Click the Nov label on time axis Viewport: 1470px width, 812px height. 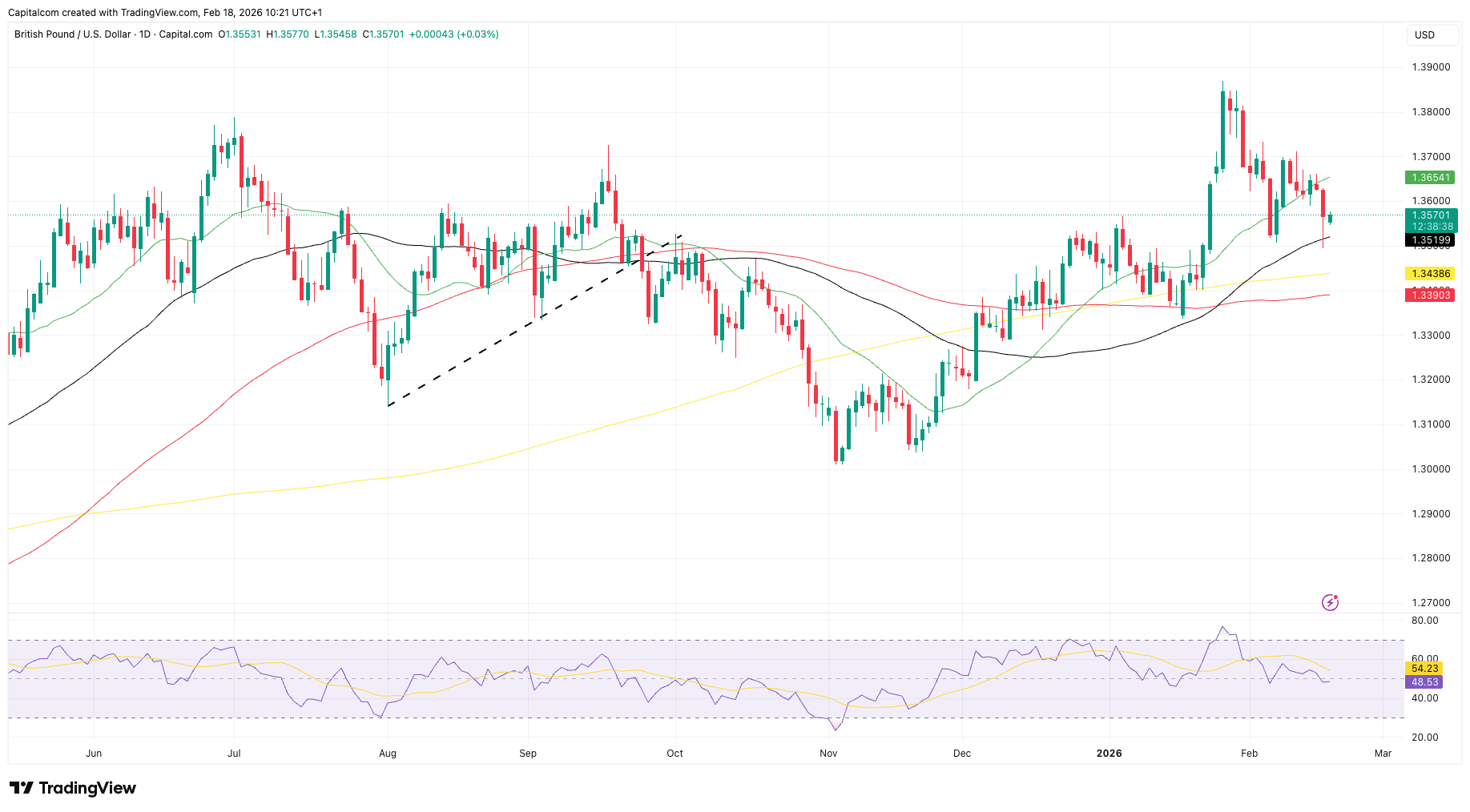(x=828, y=754)
